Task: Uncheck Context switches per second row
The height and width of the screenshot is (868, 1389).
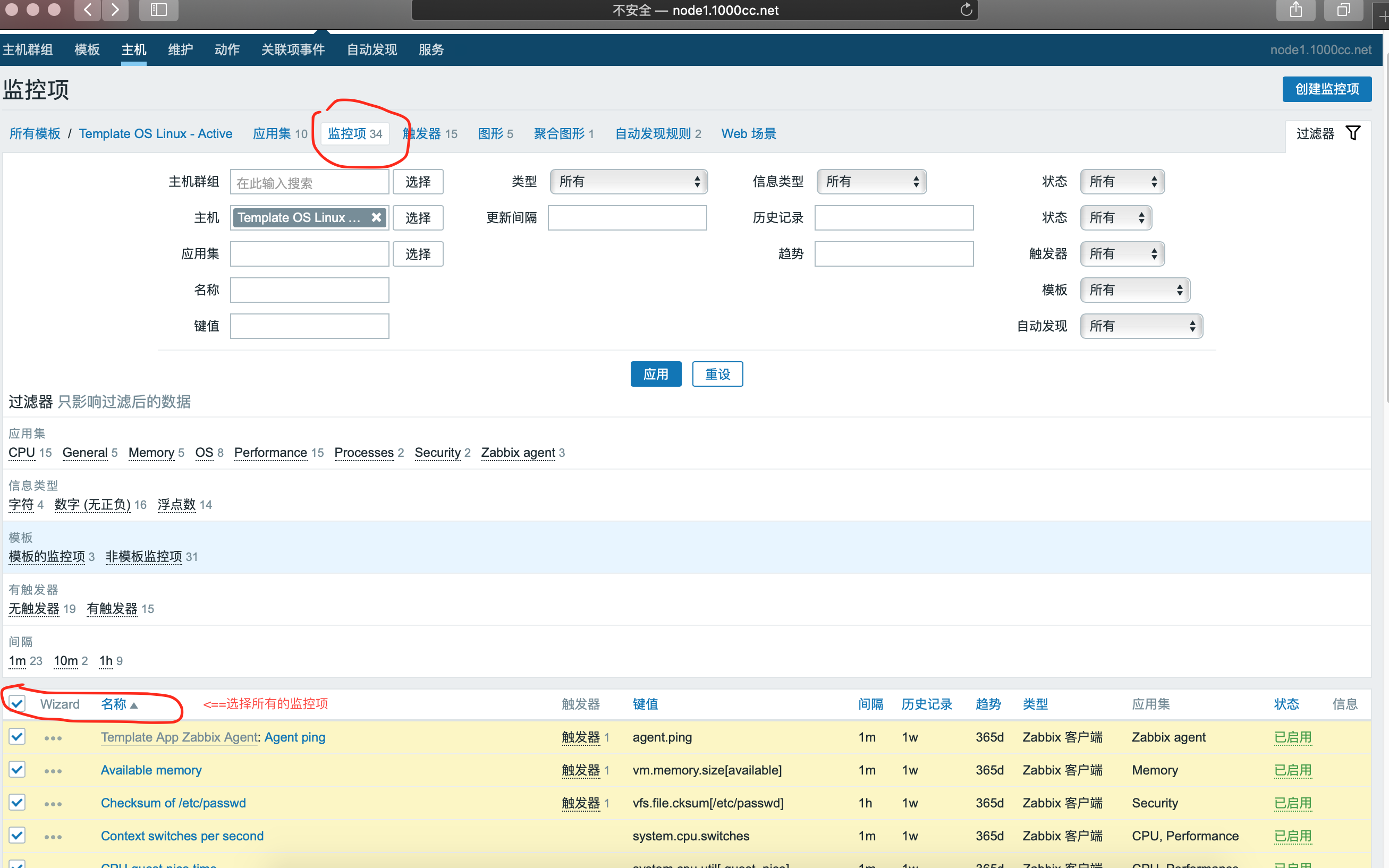Action: point(17,836)
